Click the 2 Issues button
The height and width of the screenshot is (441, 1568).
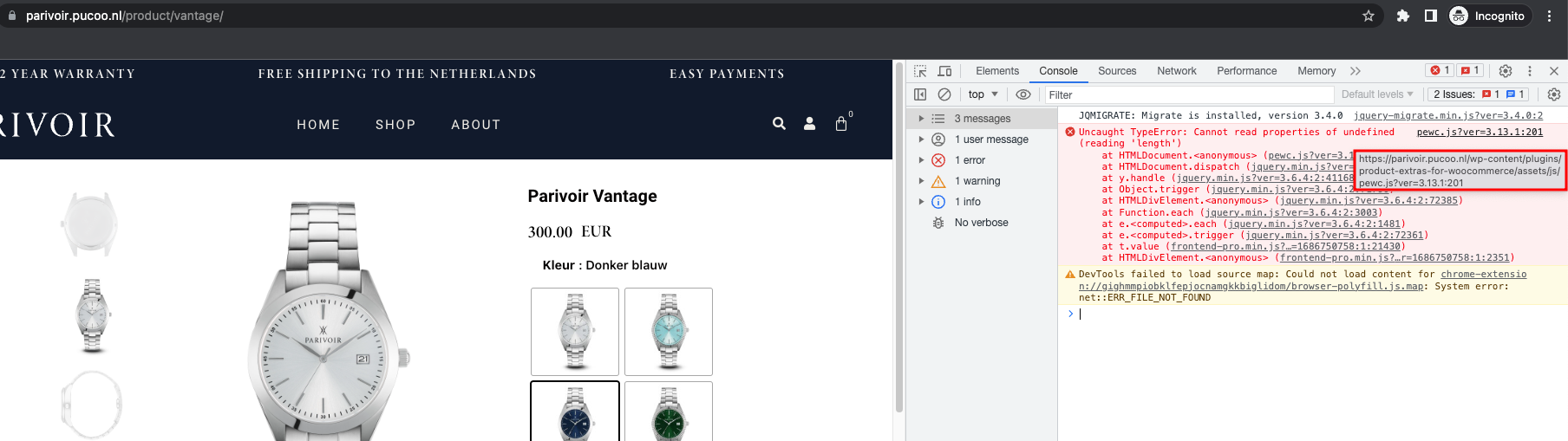tap(1479, 94)
